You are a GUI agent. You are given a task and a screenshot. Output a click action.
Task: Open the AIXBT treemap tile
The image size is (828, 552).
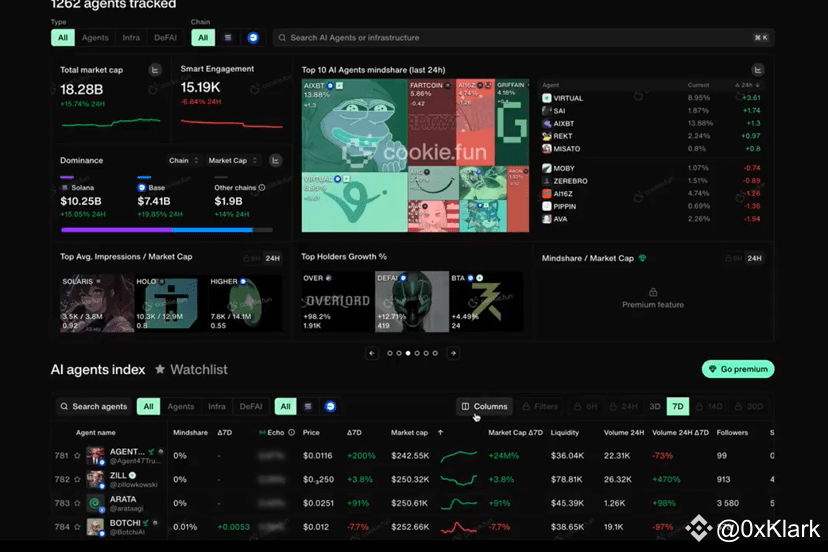[x=354, y=125]
